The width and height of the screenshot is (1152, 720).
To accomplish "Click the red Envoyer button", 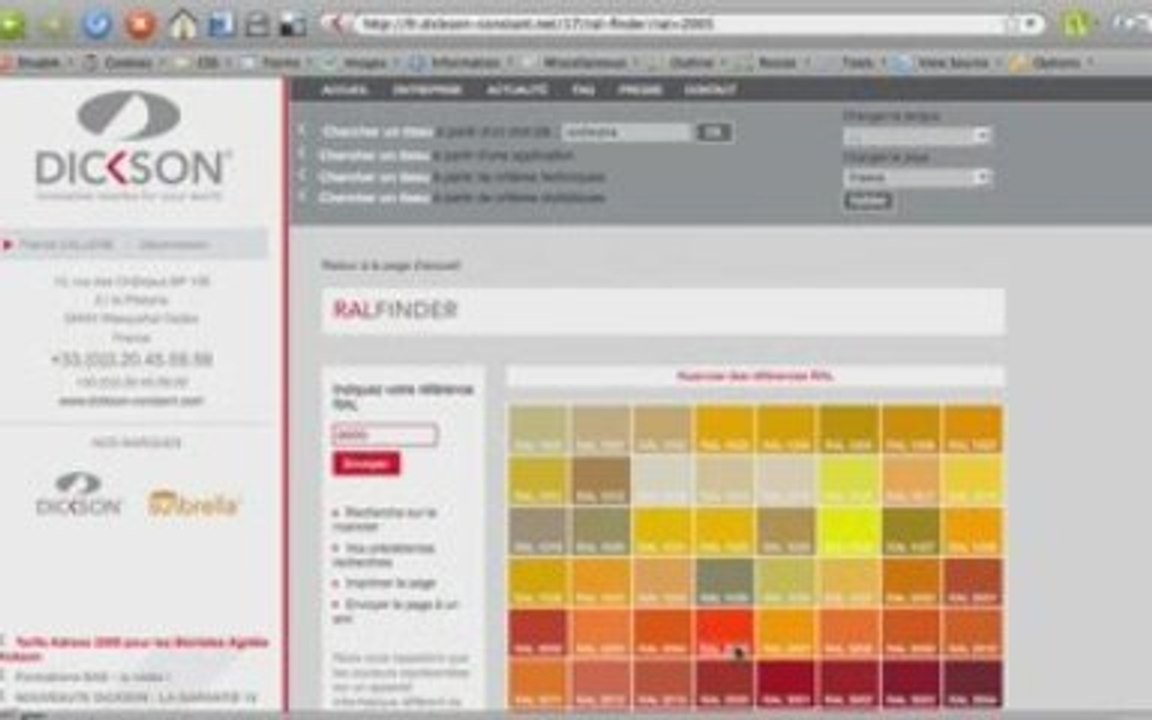I will [366, 464].
